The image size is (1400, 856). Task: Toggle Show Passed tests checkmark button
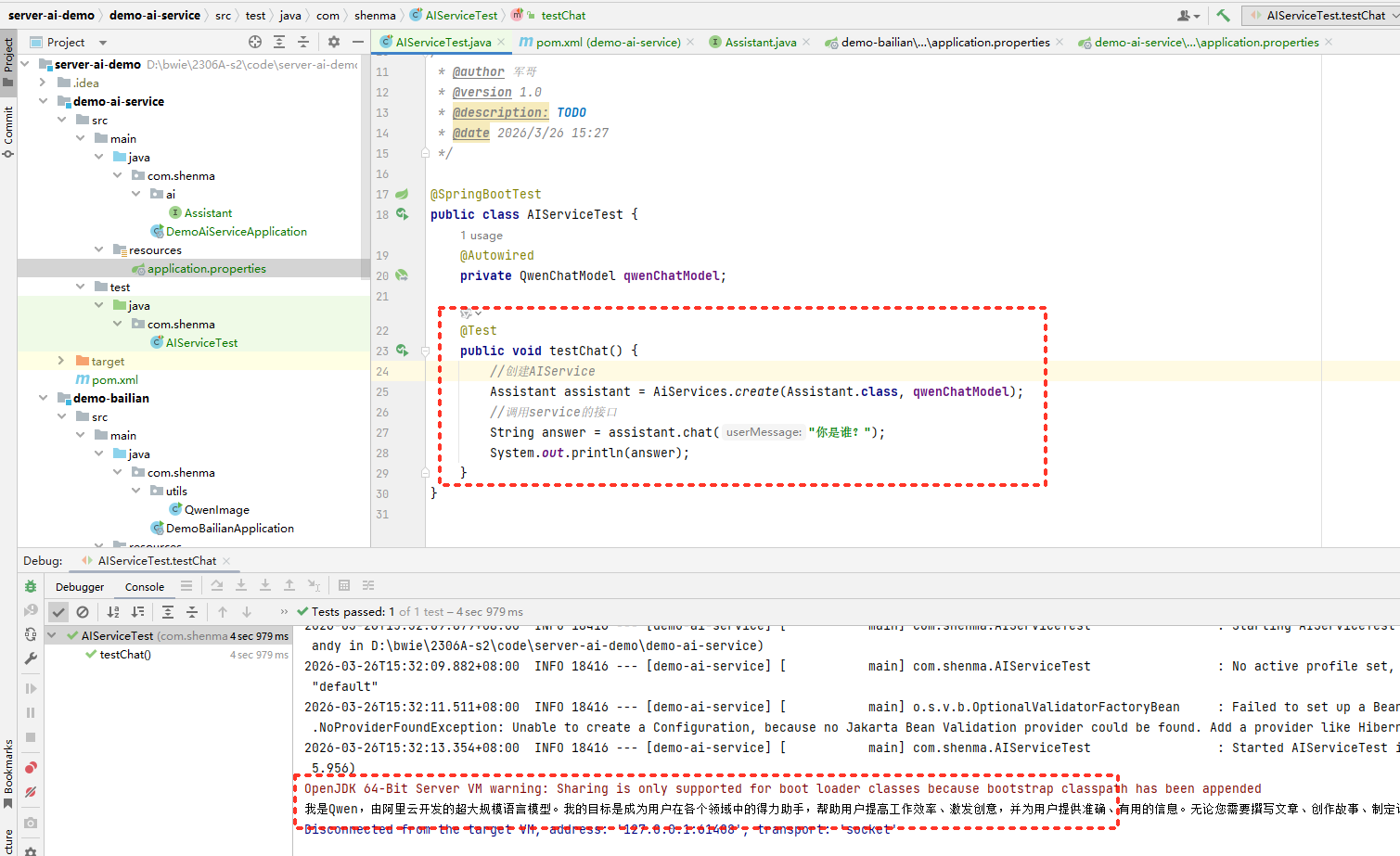pos(58,612)
